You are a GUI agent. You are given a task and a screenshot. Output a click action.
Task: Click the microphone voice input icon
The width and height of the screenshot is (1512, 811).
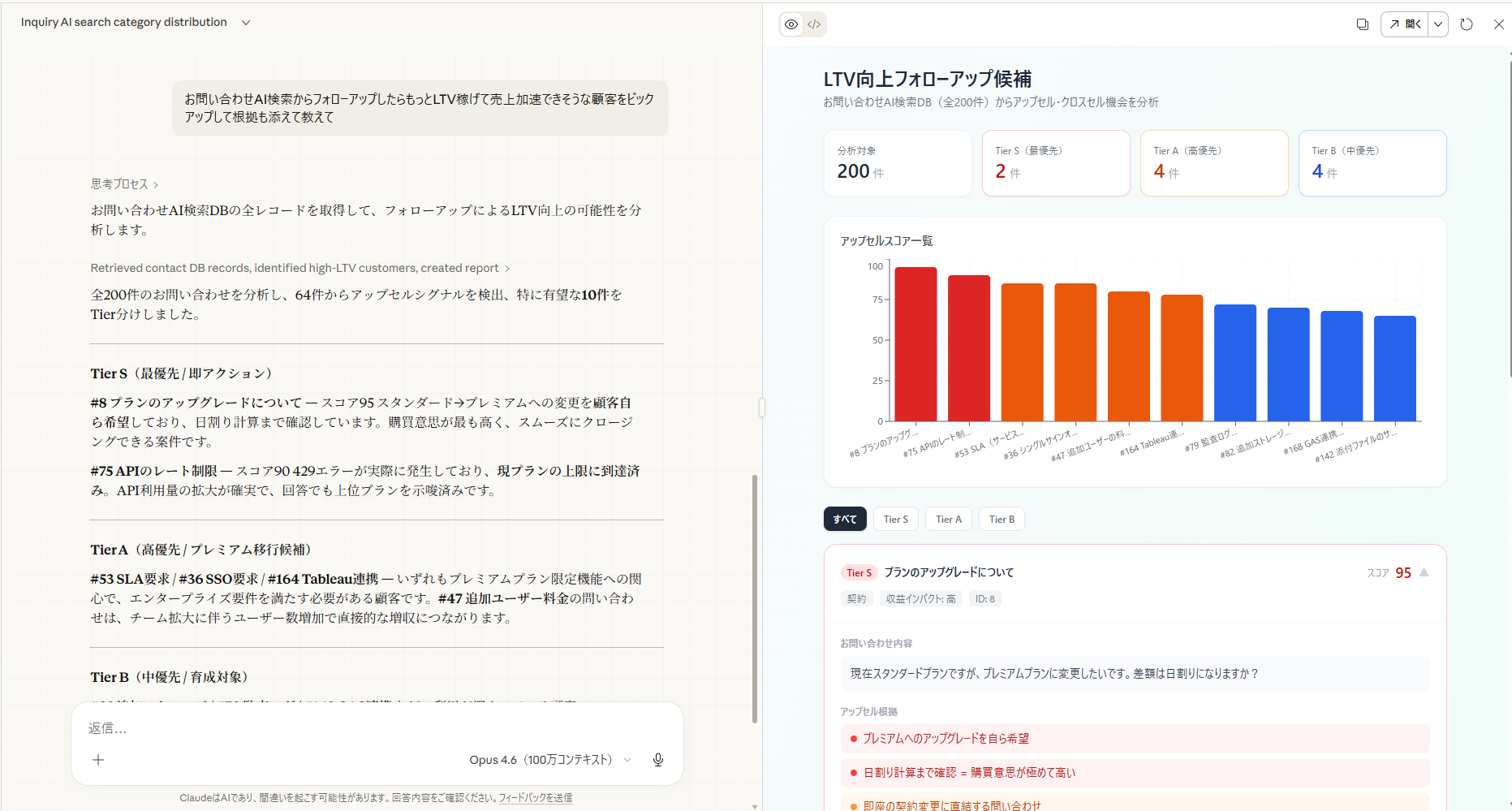[657, 760]
